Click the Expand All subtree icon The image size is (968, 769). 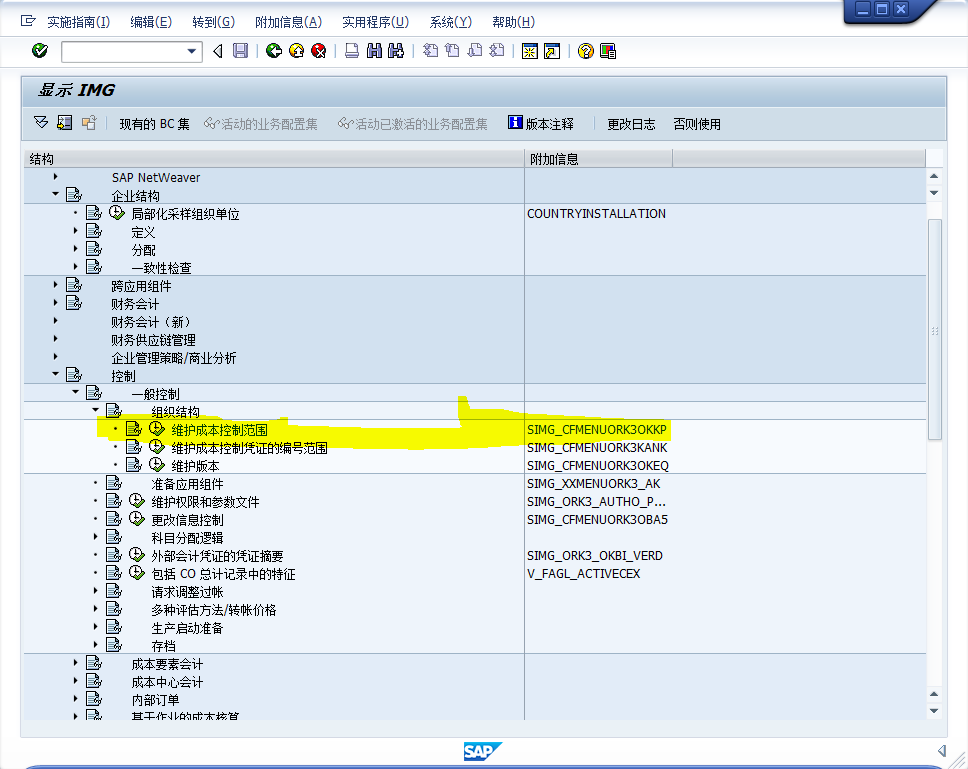(x=41, y=123)
